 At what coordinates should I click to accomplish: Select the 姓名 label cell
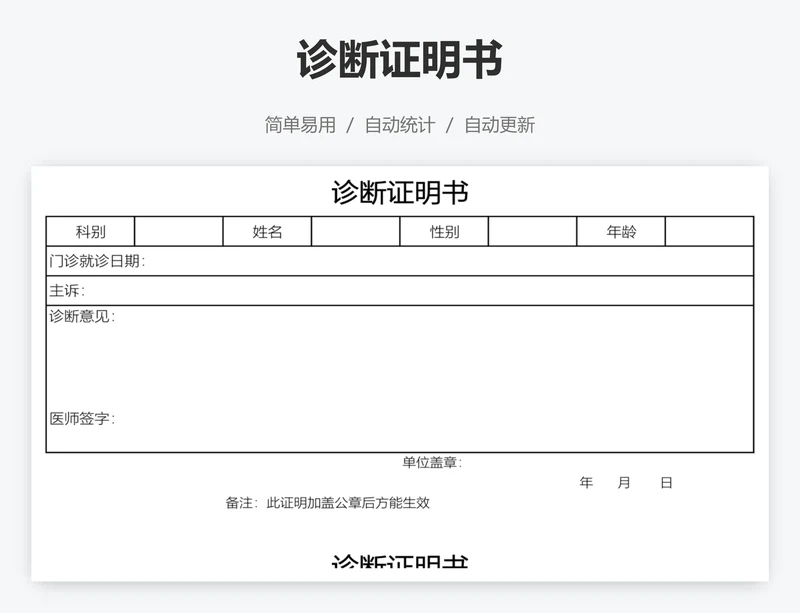click(267, 232)
